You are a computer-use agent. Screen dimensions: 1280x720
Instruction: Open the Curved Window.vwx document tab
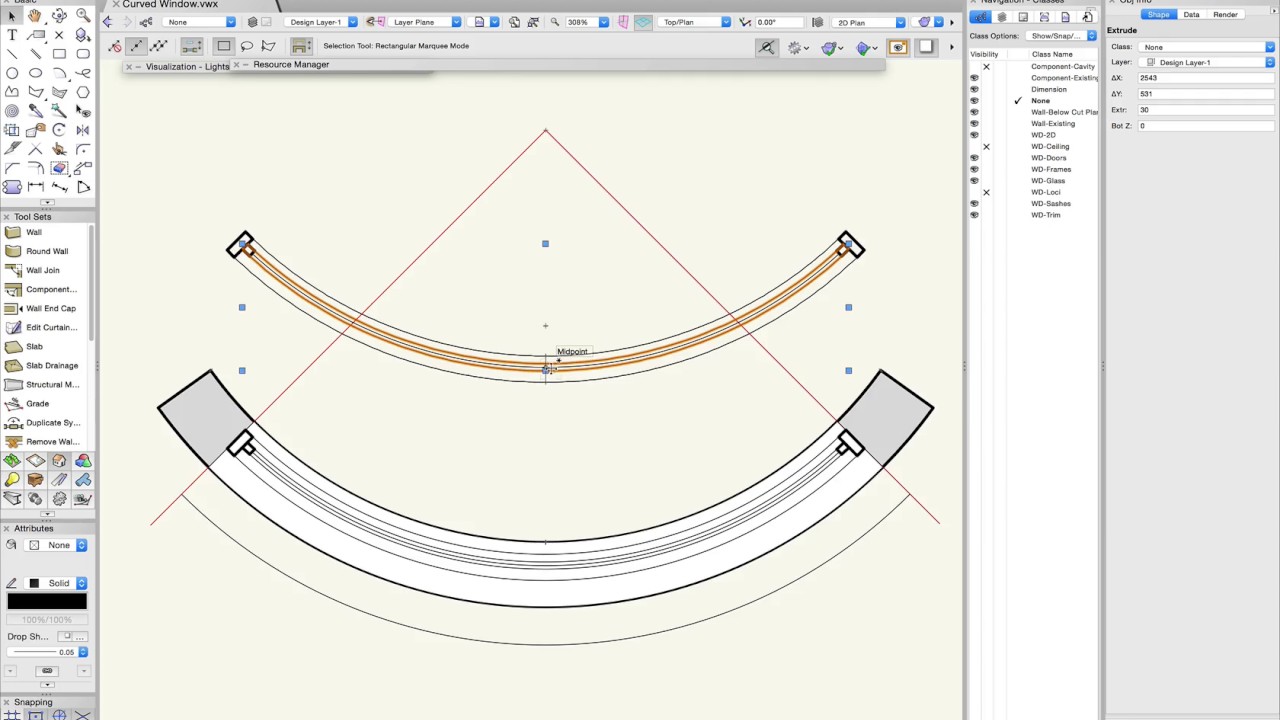[170, 4]
